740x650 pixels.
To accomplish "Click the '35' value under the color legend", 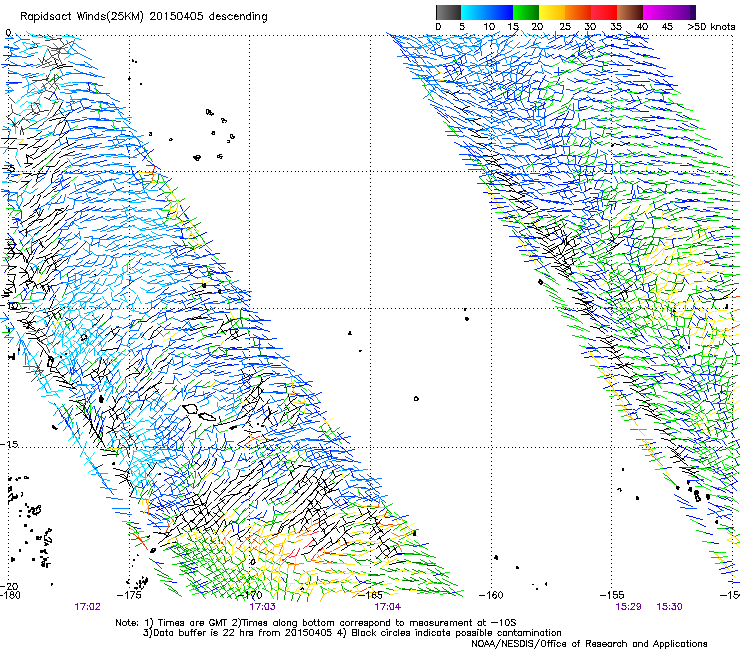I will (616, 27).
